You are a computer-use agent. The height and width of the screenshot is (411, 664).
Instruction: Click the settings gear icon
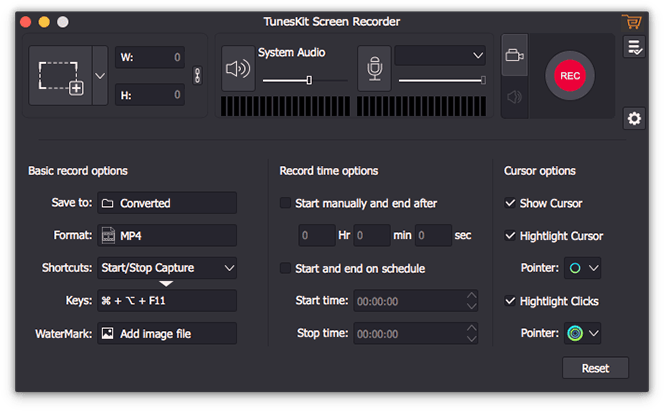pyautogui.click(x=634, y=118)
